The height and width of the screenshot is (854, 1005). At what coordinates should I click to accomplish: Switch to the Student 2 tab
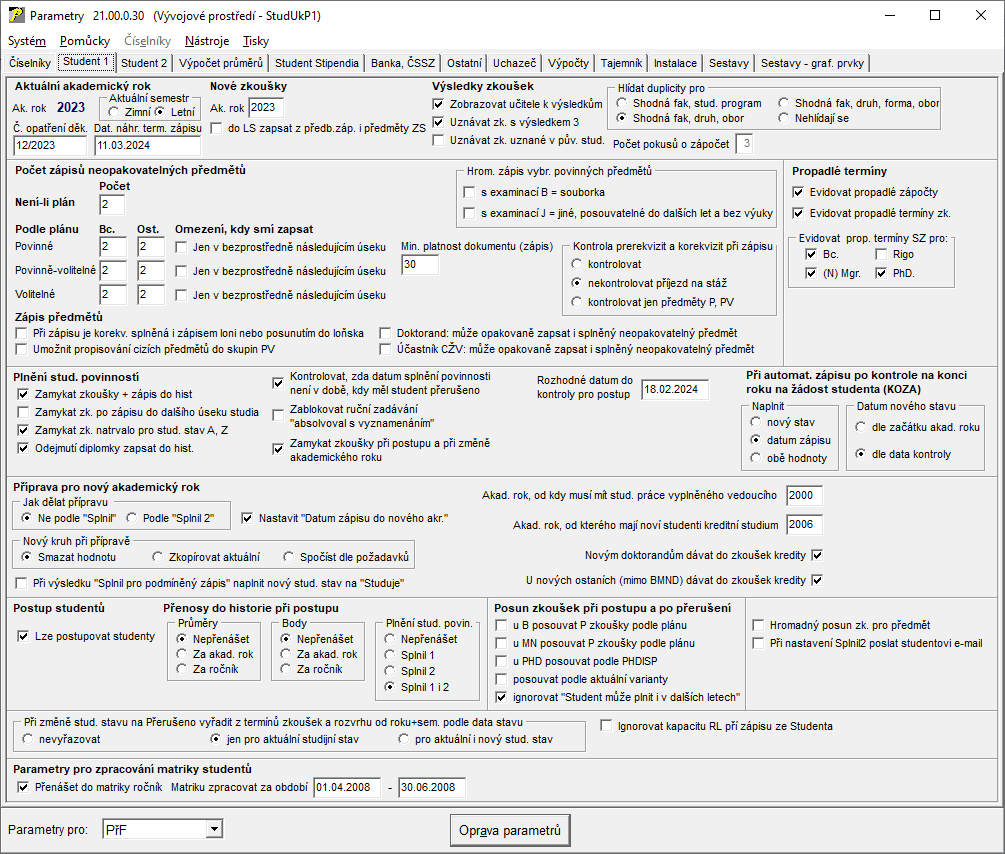pyautogui.click(x=144, y=63)
